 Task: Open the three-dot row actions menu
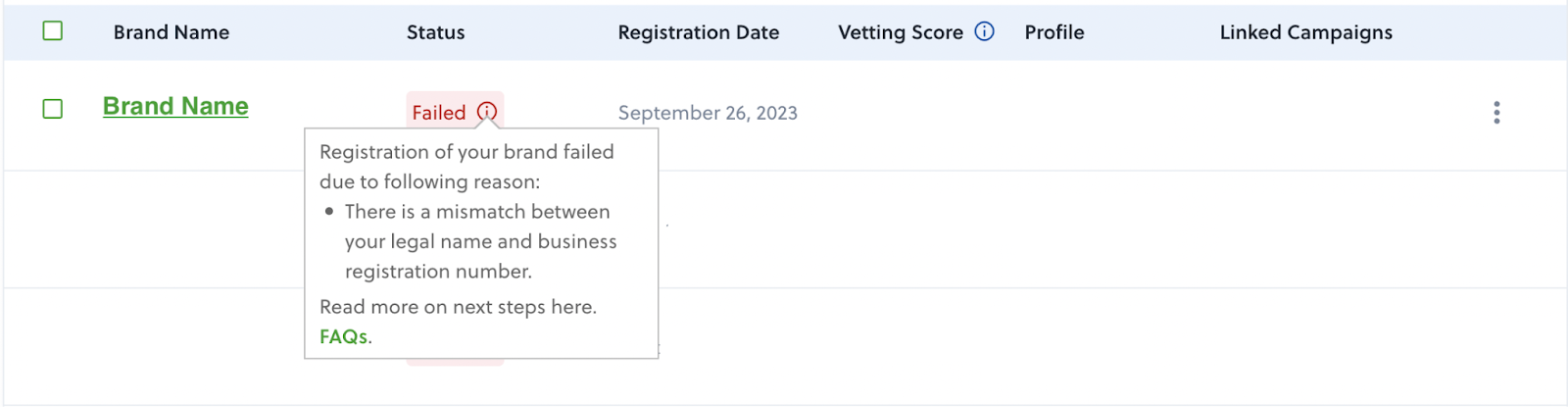(x=1496, y=112)
